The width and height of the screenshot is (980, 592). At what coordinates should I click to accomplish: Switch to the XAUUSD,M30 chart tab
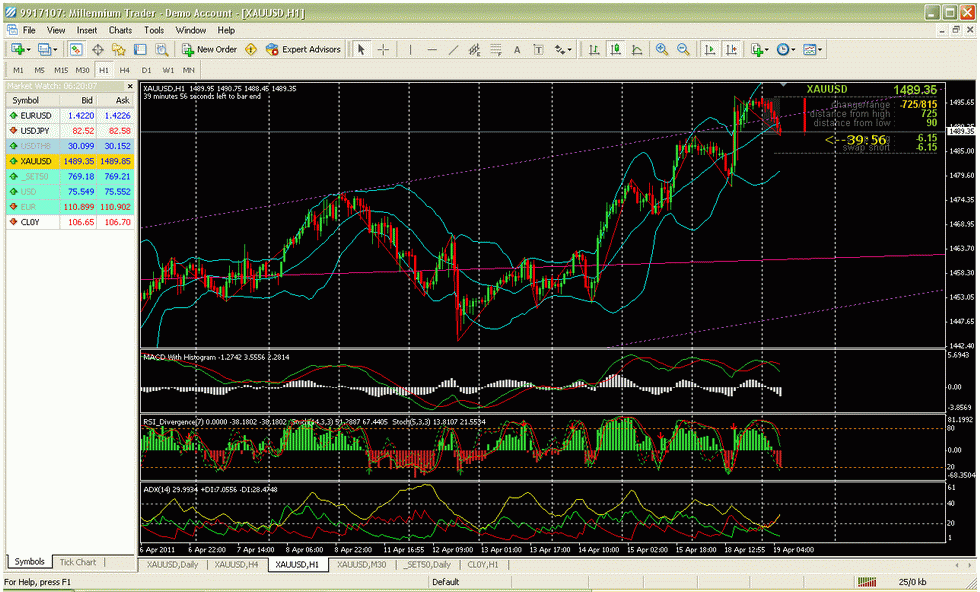pos(362,564)
